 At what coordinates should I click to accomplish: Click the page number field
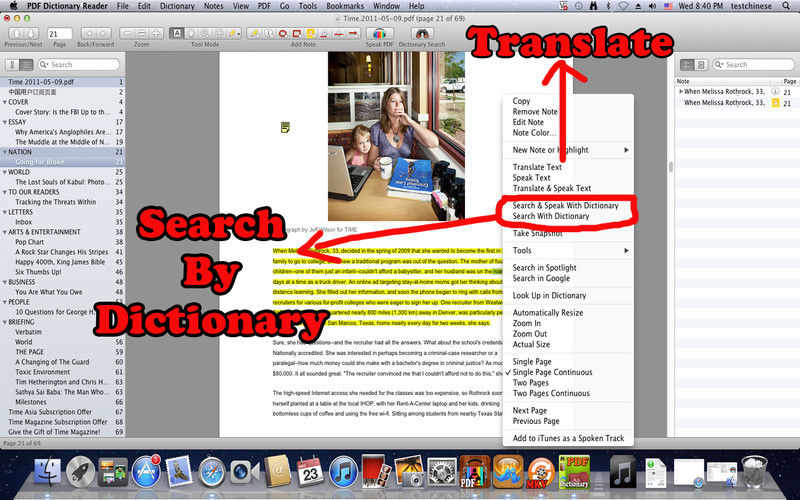click(x=60, y=34)
